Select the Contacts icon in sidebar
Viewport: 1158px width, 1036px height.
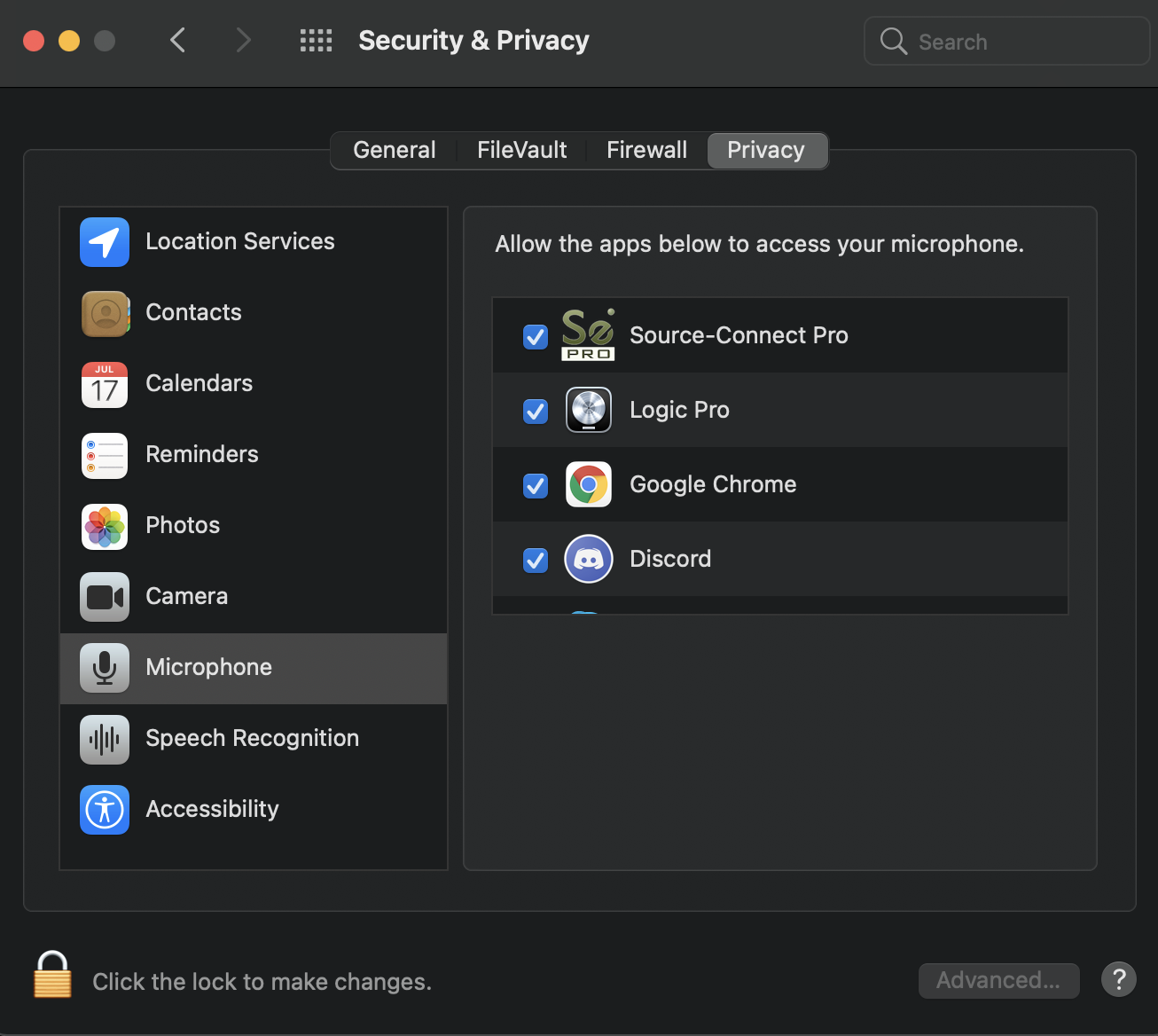(x=105, y=313)
